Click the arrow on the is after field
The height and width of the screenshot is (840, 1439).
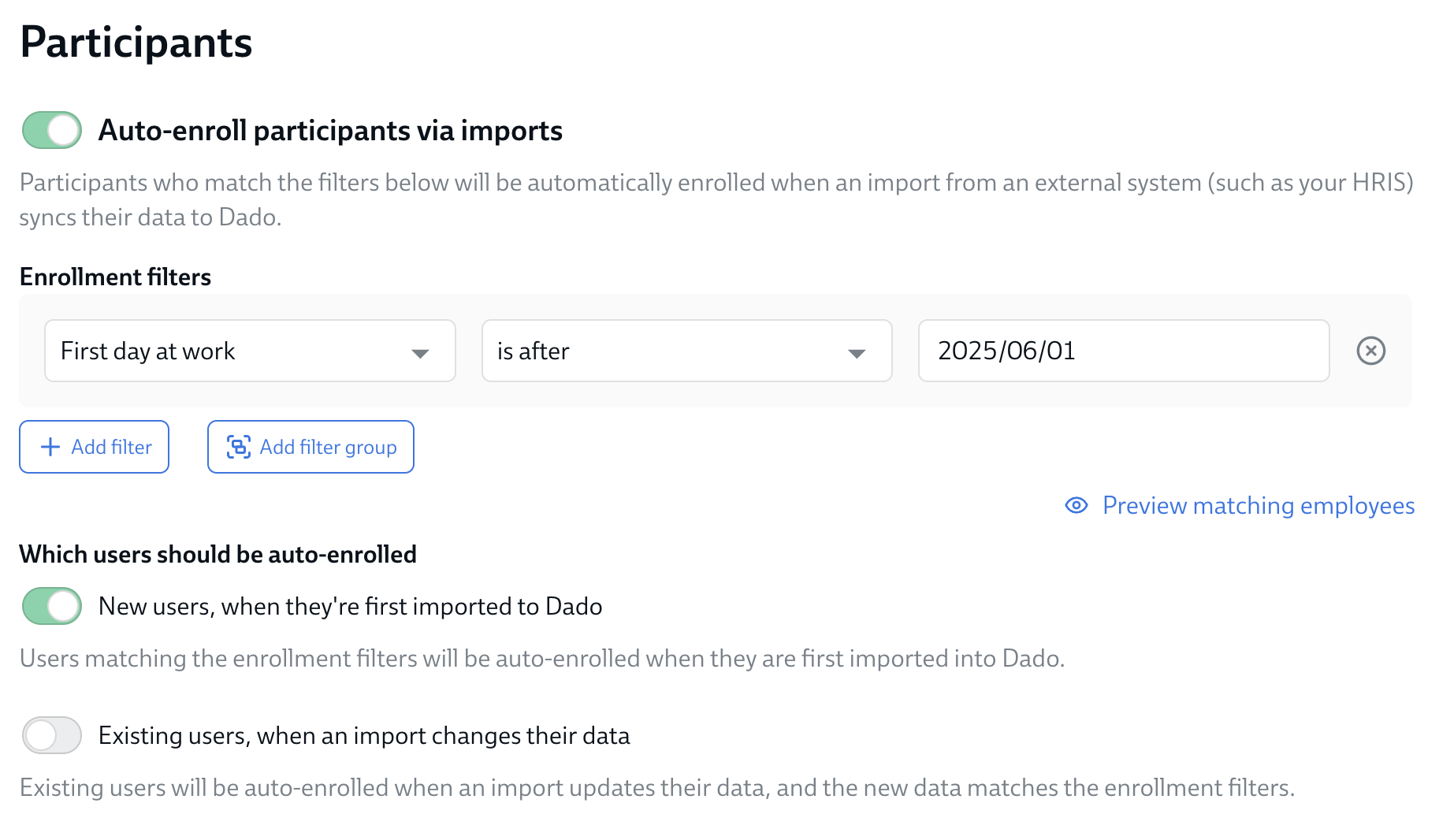(x=857, y=353)
